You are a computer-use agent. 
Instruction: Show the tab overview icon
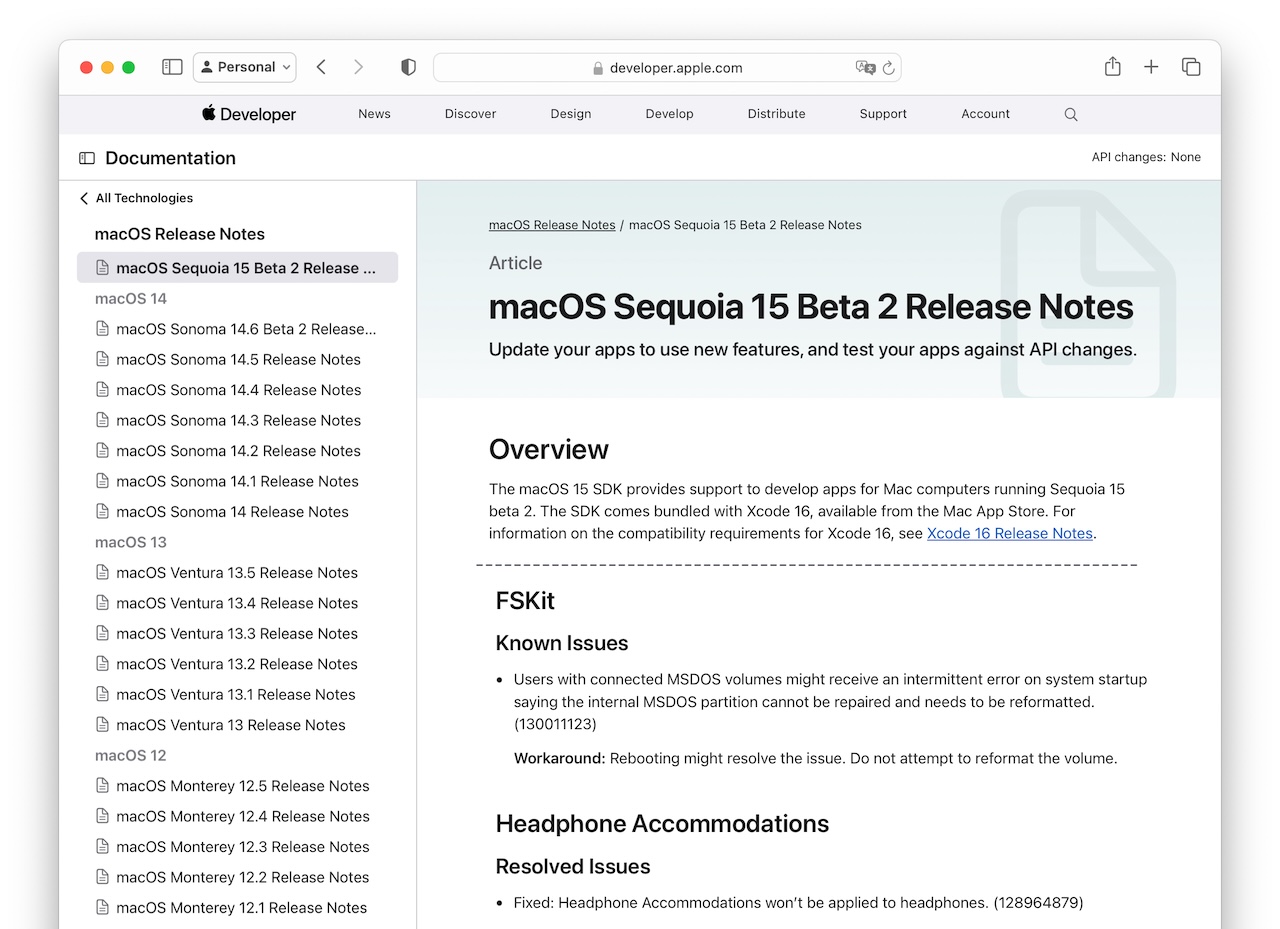click(x=1191, y=67)
